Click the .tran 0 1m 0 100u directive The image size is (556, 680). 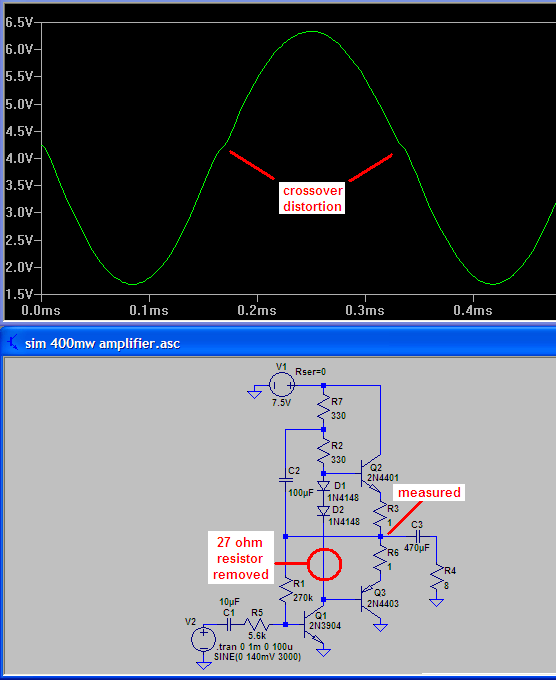[x=254, y=646]
